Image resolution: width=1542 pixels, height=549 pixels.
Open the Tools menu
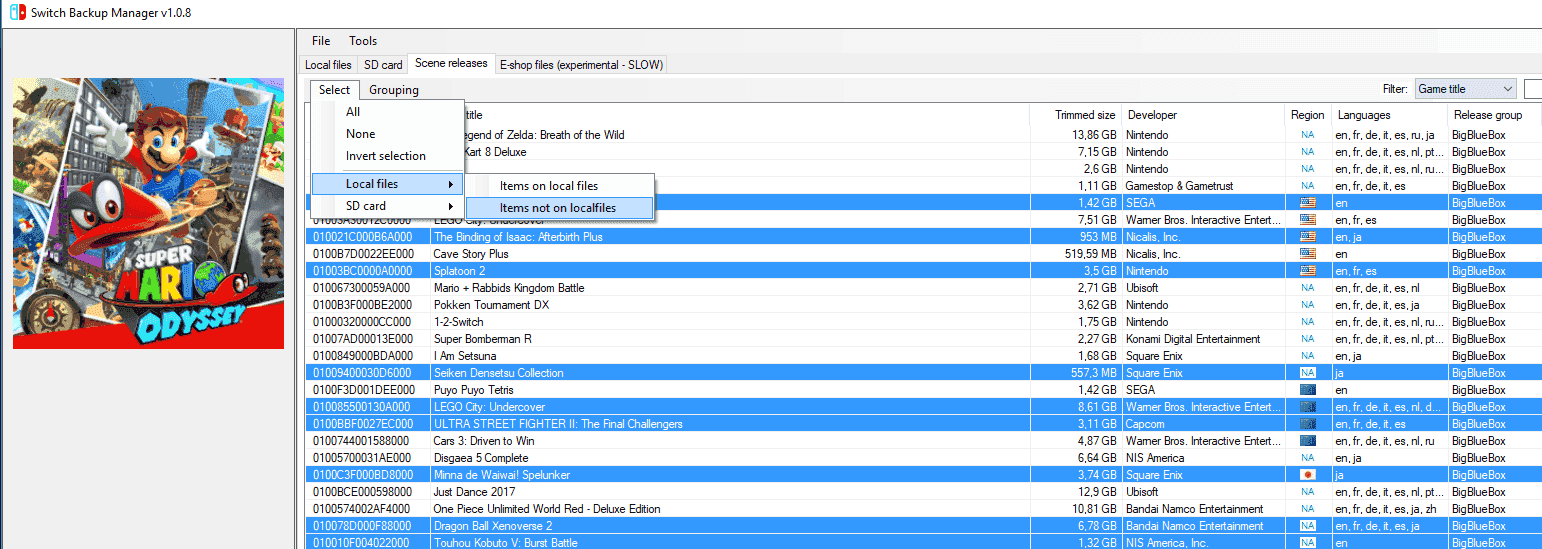coord(363,41)
